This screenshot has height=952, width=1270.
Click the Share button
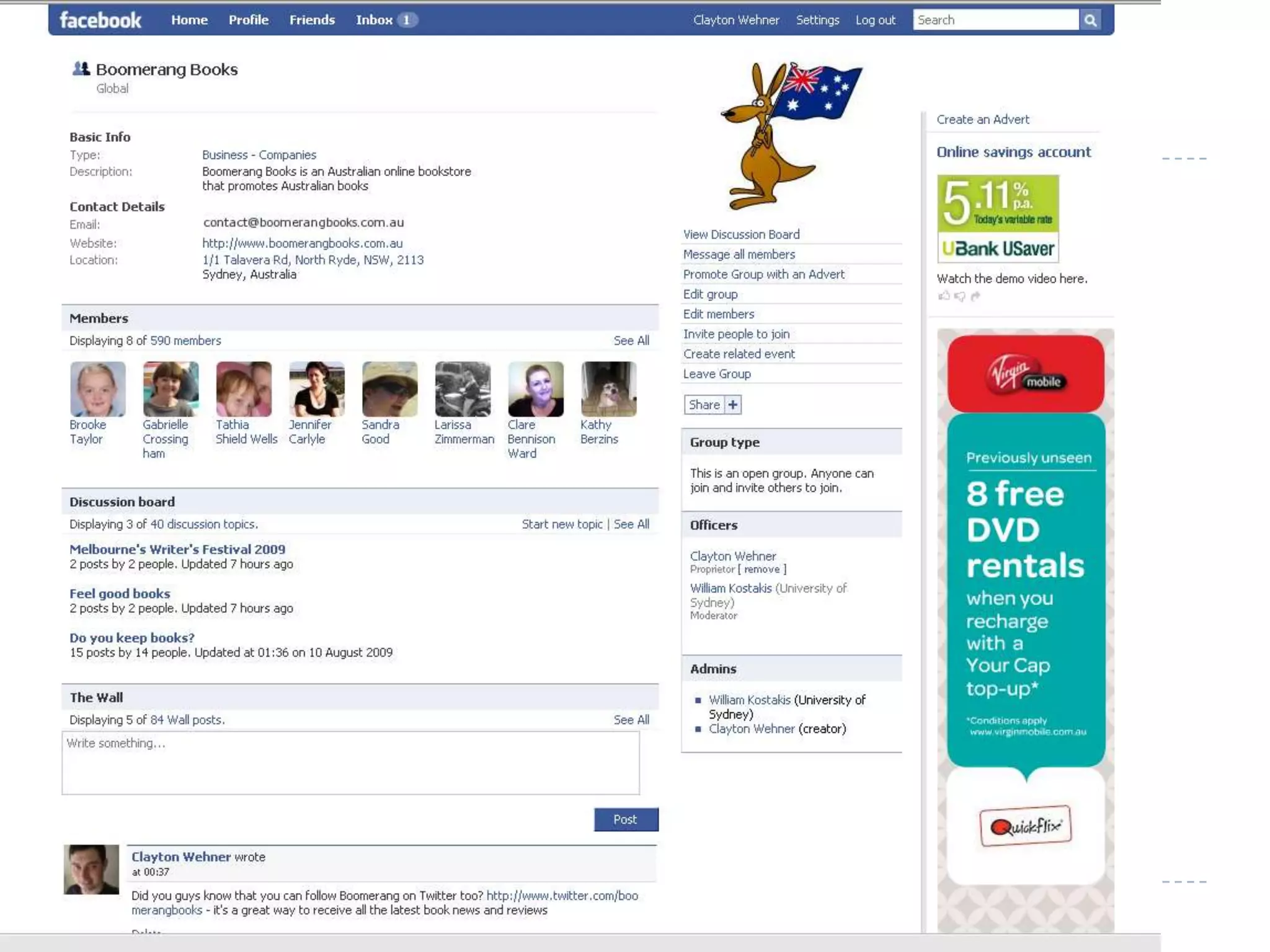pos(704,405)
